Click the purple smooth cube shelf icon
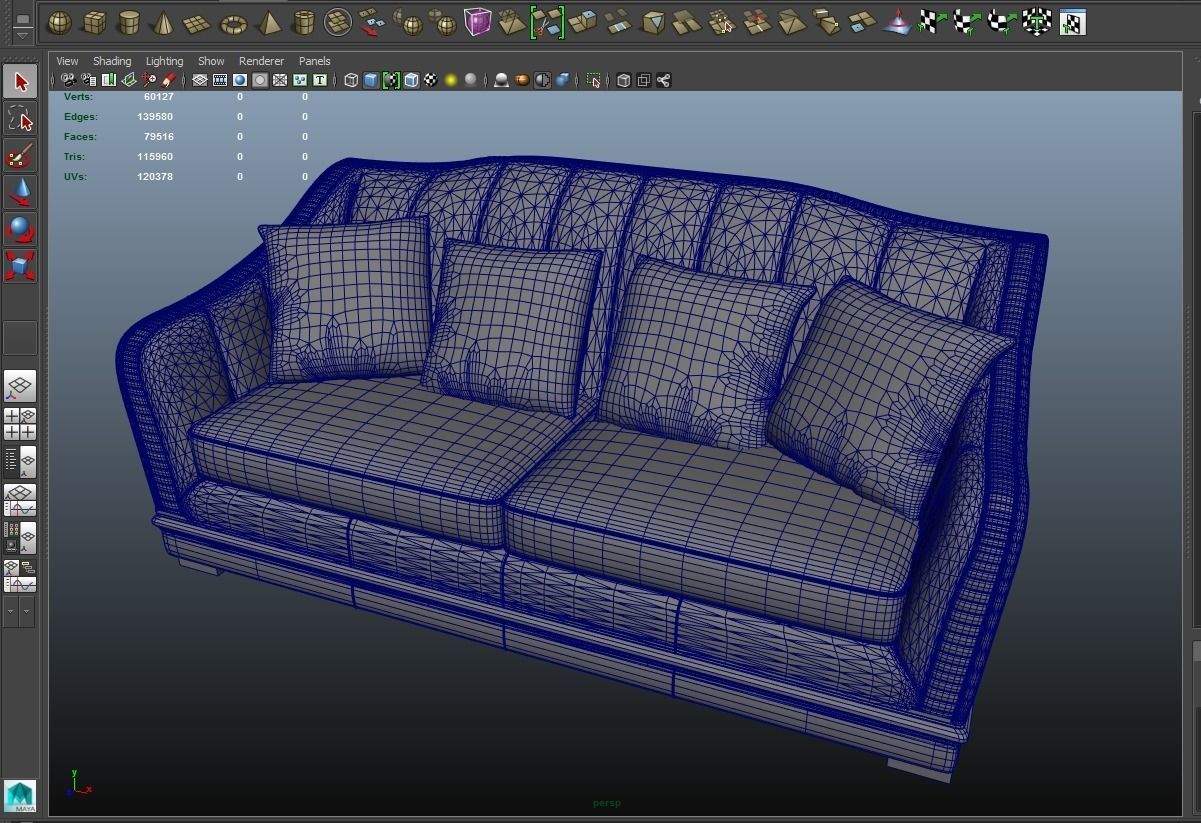The width and height of the screenshot is (1201, 823). [x=478, y=22]
